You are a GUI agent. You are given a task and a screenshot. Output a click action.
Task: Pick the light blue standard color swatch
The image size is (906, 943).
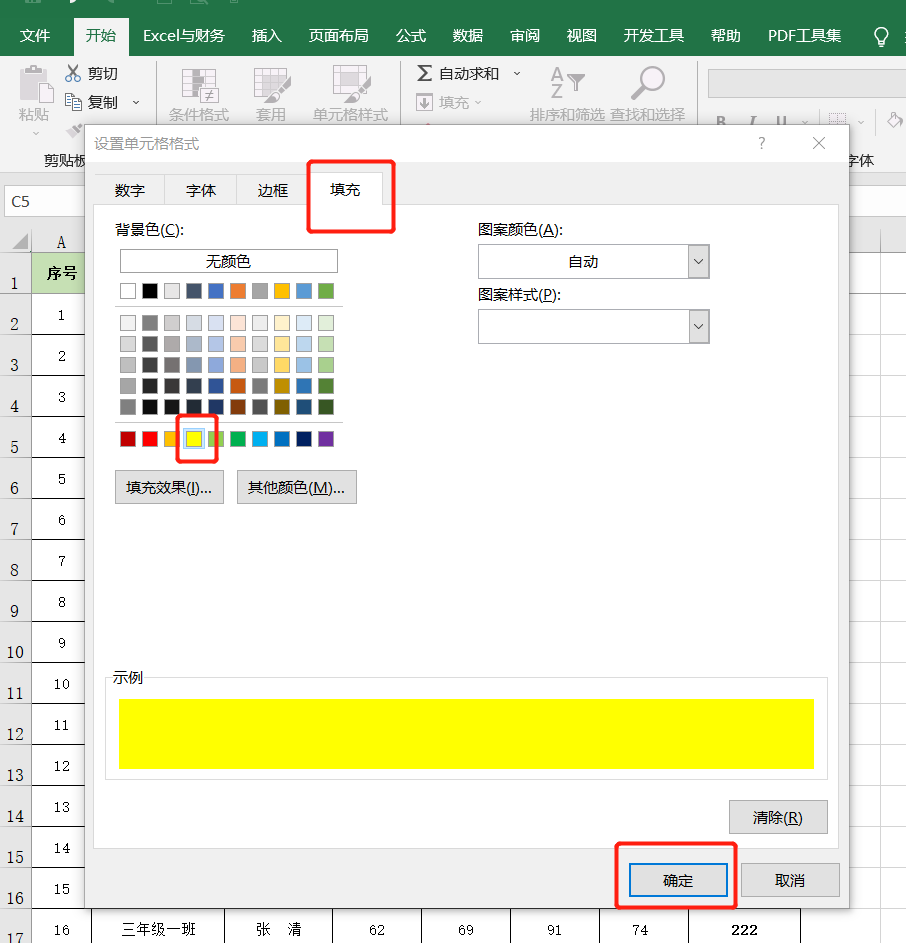click(260, 439)
